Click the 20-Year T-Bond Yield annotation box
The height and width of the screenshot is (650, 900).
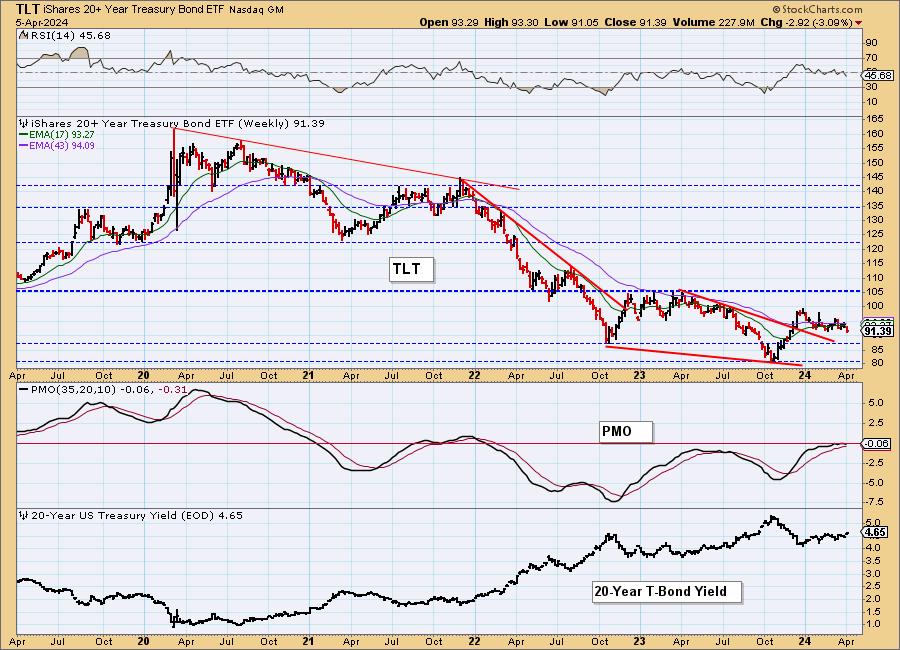[x=666, y=591]
